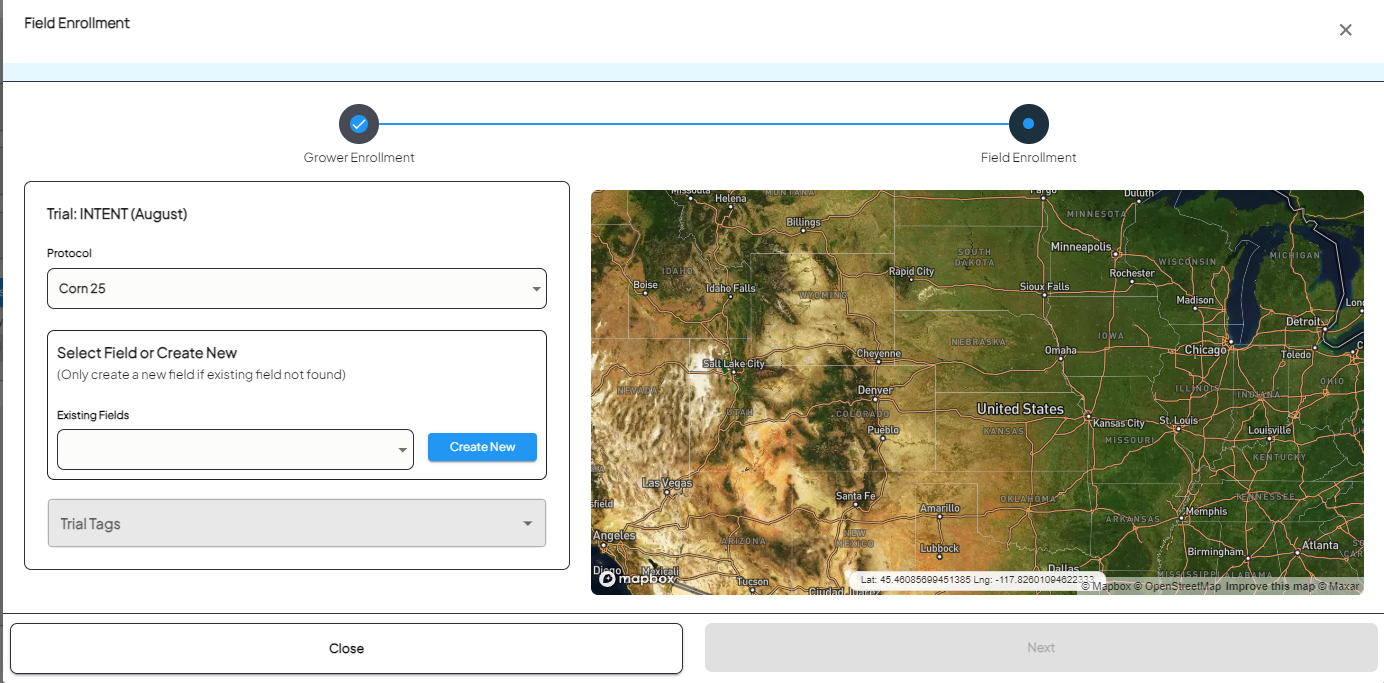Expand the Existing Fields dropdown
1384x683 pixels.
235,450
